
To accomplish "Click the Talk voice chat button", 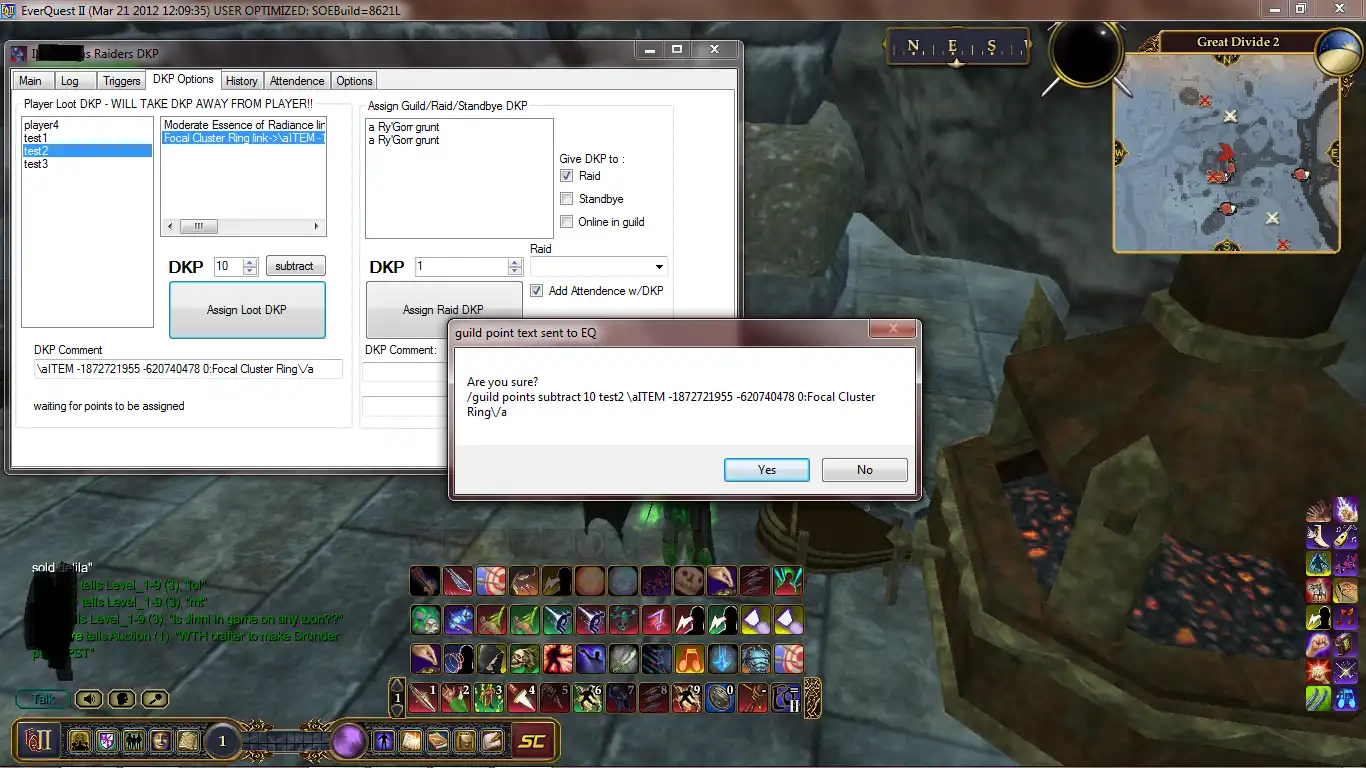I will 44,699.
